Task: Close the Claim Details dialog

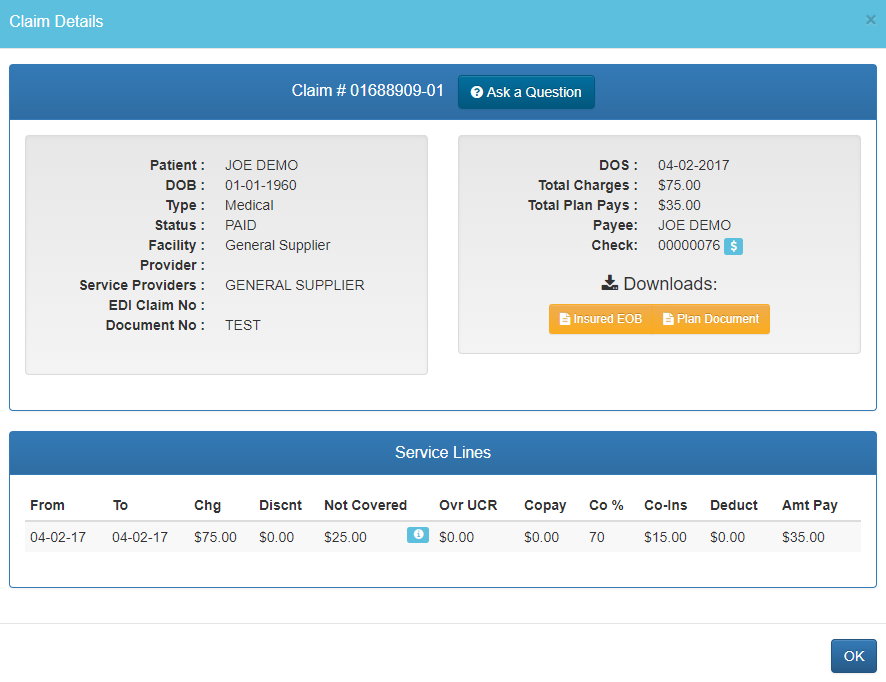Action: pyautogui.click(x=870, y=20)
